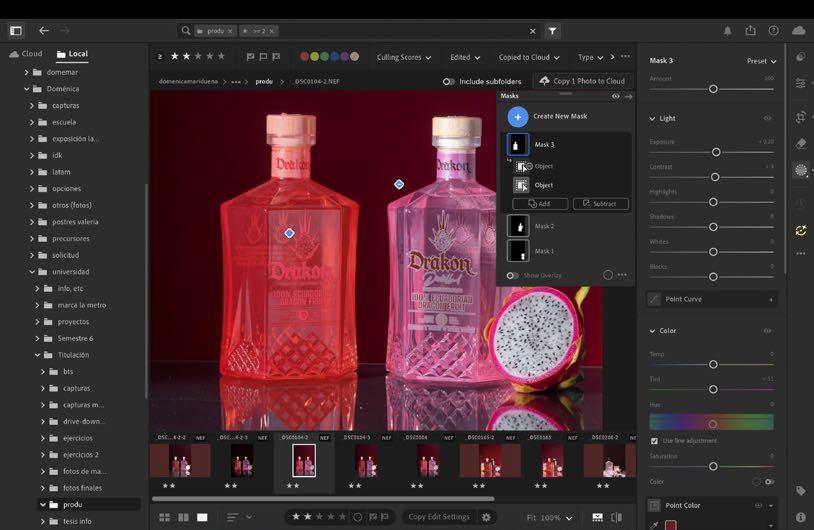The height and width of the screenshot is (530, 814).
Task: Open Culling Scores dropdown
Action: (404, 57)
